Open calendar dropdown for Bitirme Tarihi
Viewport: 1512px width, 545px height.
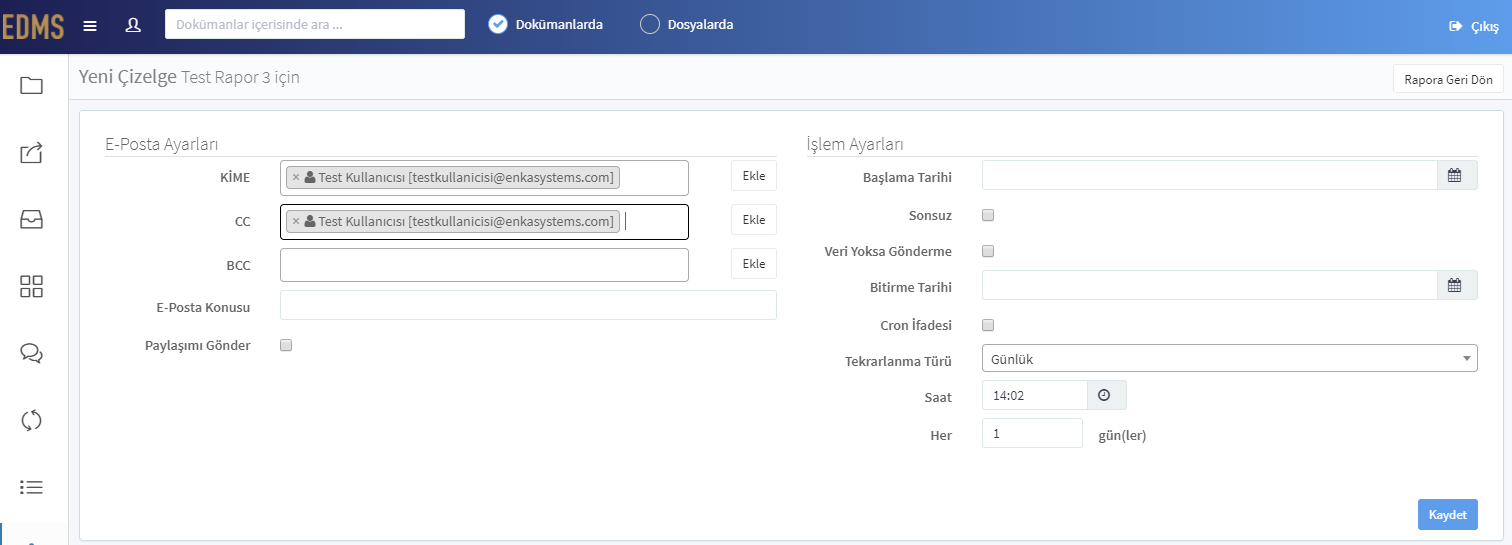pyautogui.click(x=1457, y=286)
